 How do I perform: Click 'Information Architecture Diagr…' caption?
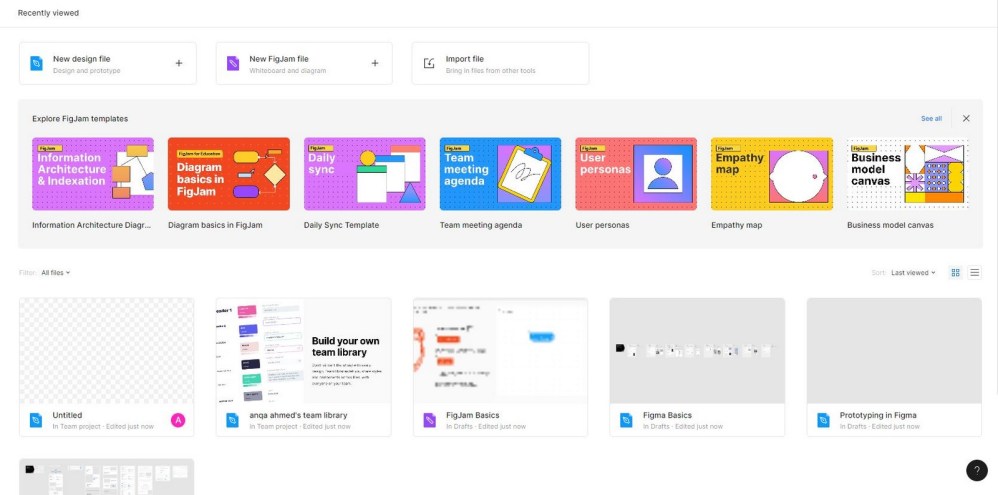92,225
